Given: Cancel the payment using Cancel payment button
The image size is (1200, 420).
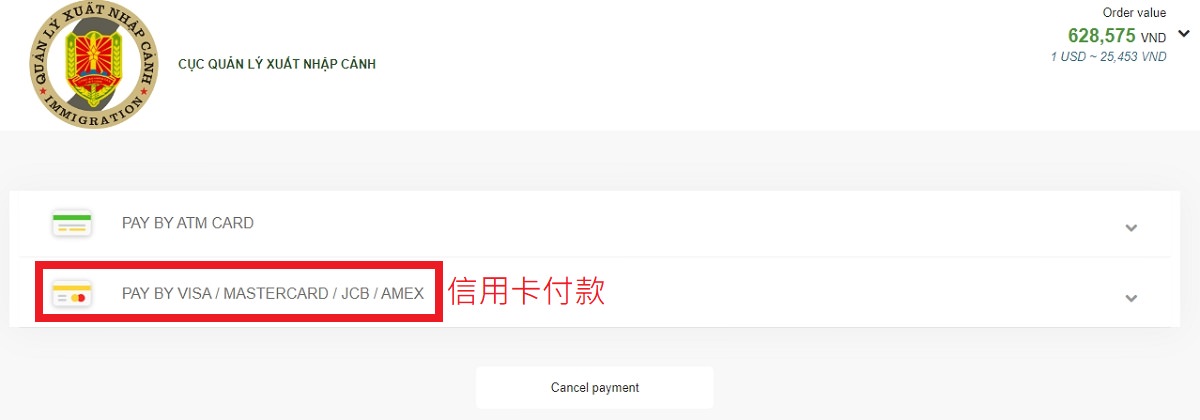Looking at the screenshot, I should coord(595,387).
